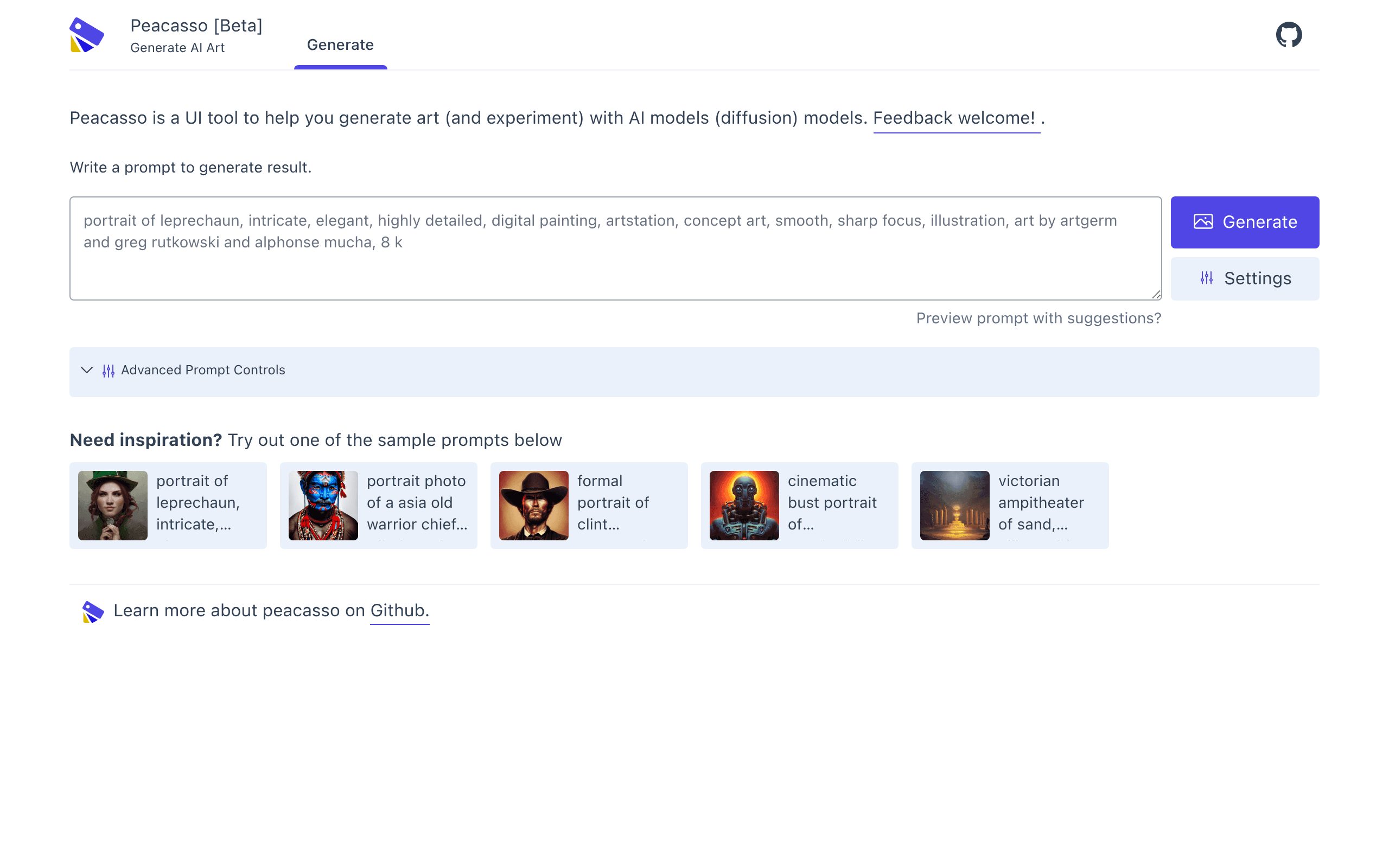Click the sliders icon in Advanced Prompt Controls
The width and height of the screenshot is (1389, 868).
[x=109, y=371]
